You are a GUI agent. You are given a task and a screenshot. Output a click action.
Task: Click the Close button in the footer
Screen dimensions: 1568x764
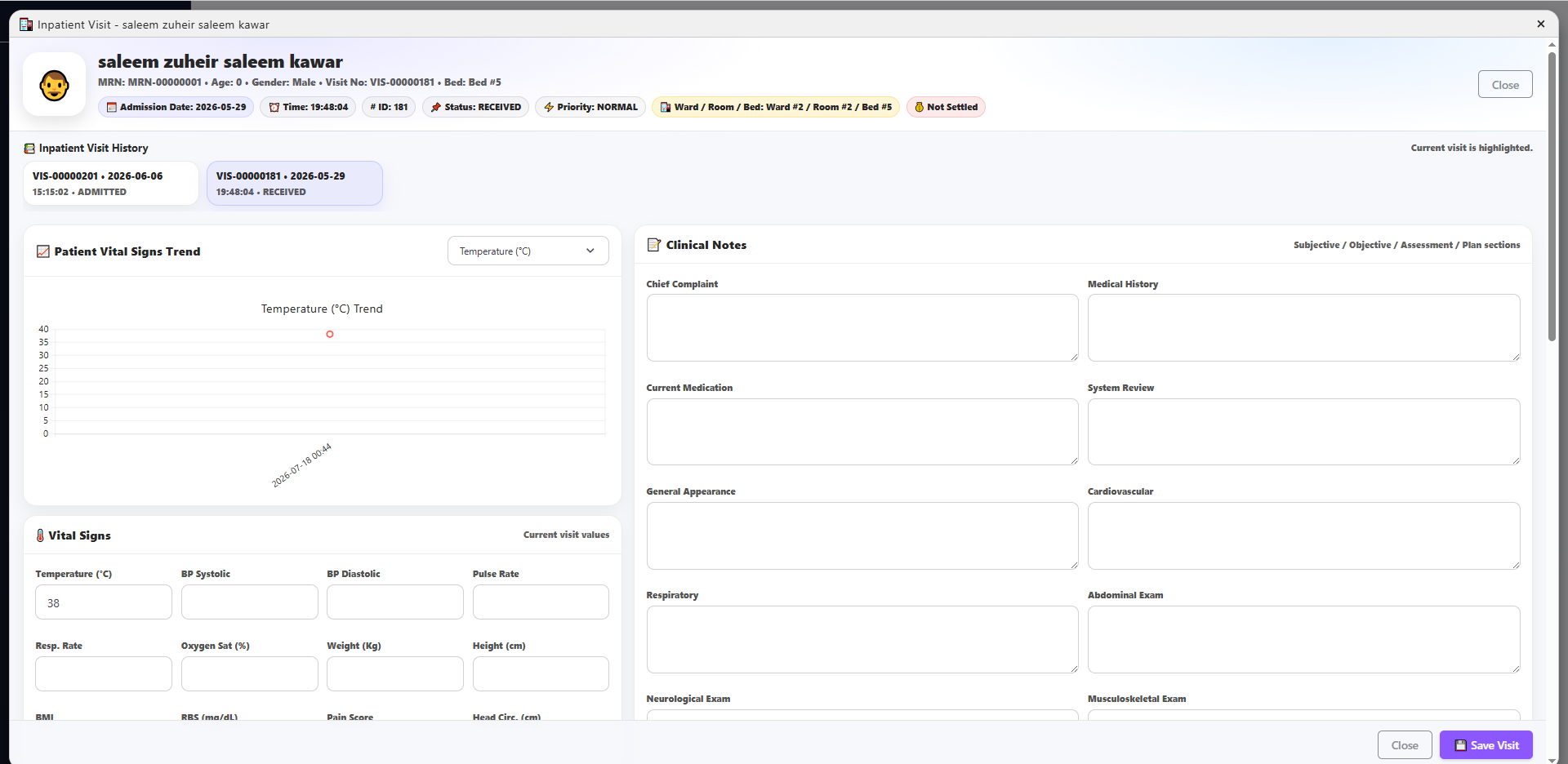point(1405,745)
